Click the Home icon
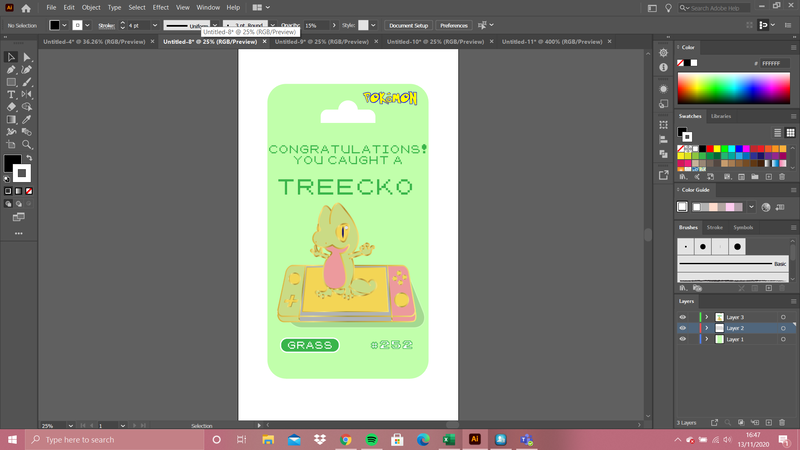The image size is (800, 450). coord(26,8)
